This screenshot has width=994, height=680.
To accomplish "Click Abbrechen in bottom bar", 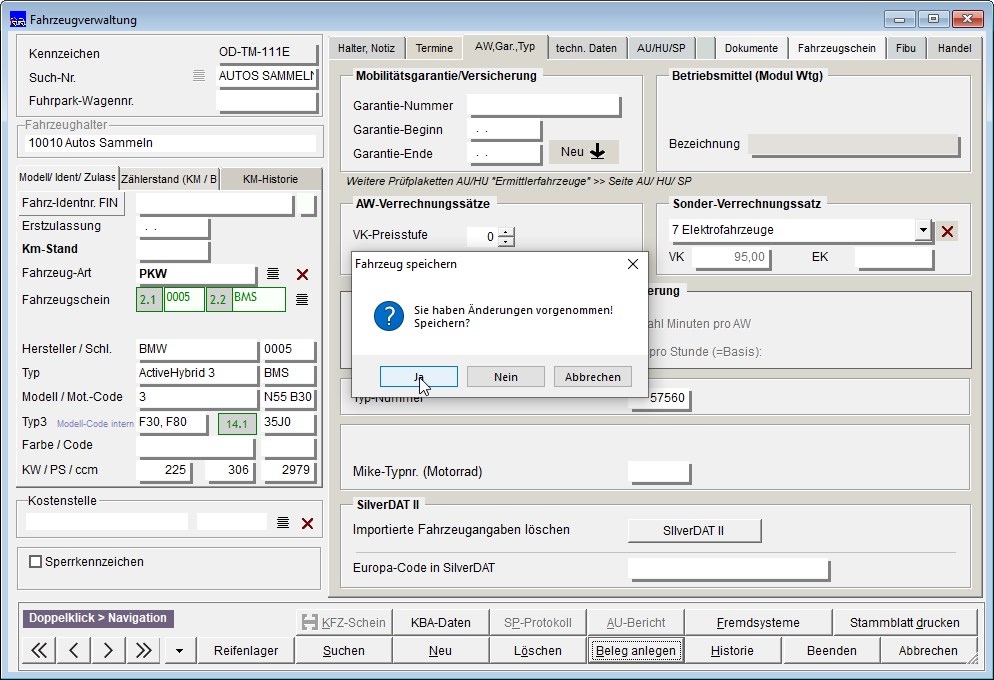I will coord(928,650).
